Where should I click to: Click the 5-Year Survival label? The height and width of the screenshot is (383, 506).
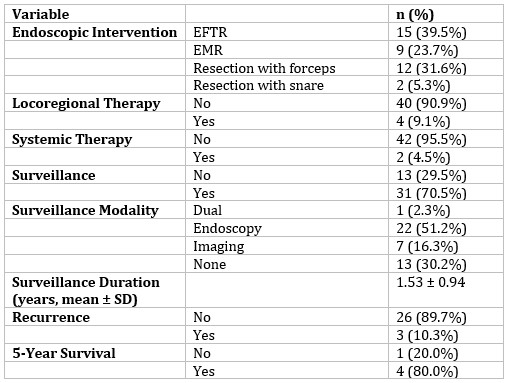coord(64,353)
